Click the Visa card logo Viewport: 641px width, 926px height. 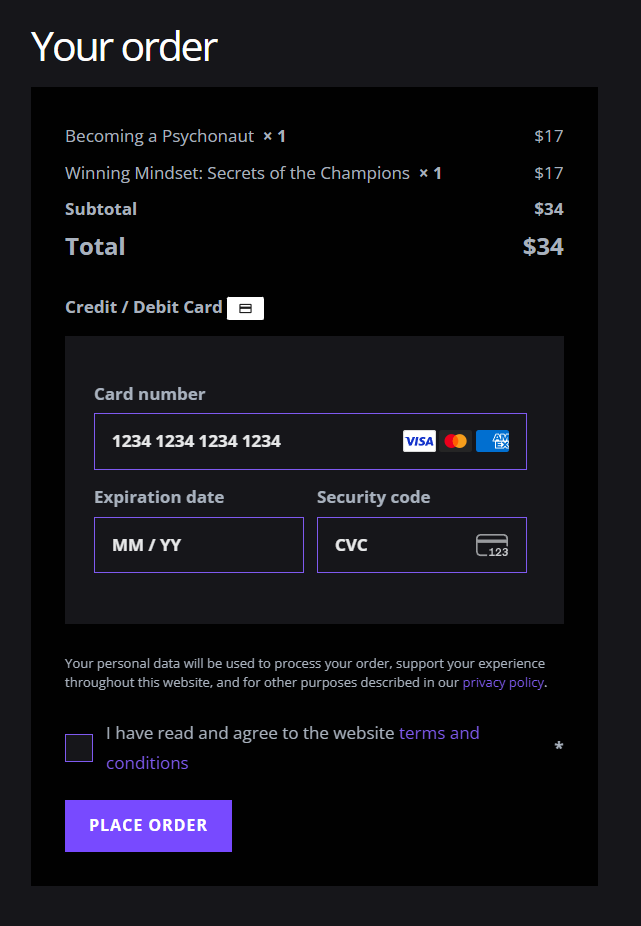coord(419,441)
